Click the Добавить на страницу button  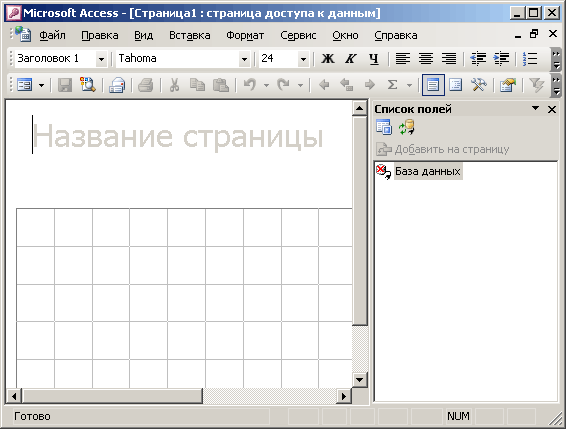443,149
